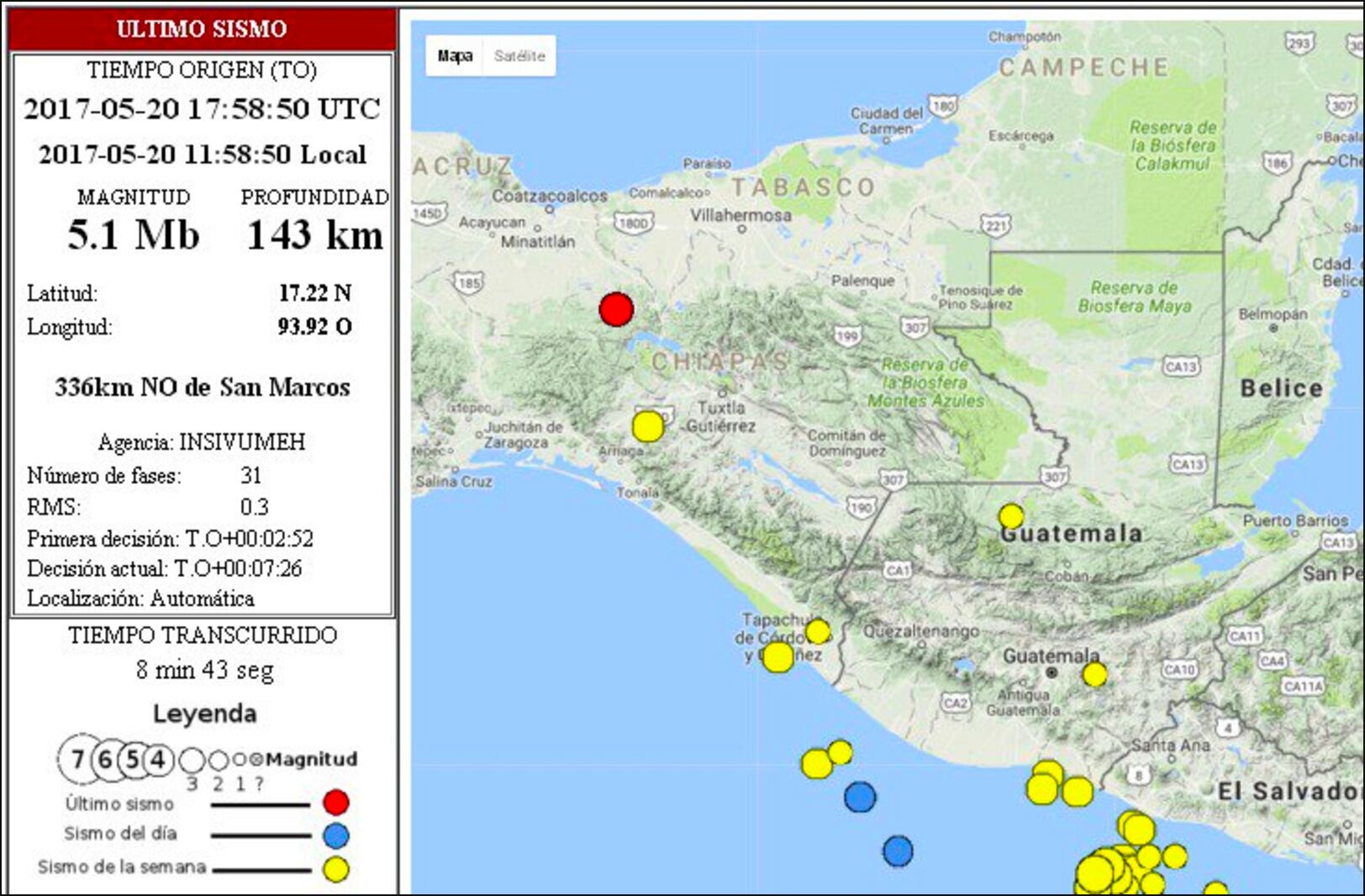Screen dimensions: 1365x896
Task: Click the highway 190 shield on the map
Action: (x=861, y=508)
